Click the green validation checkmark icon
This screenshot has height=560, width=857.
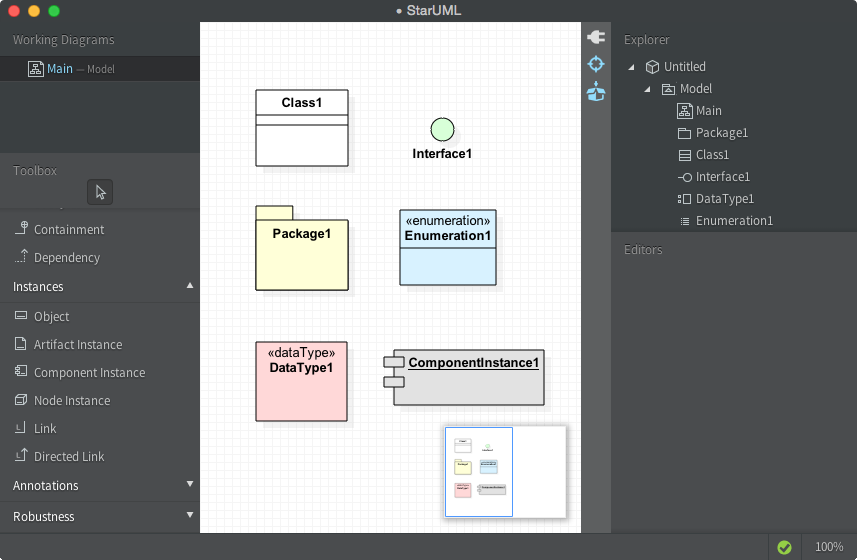click(x=784, y=547)
